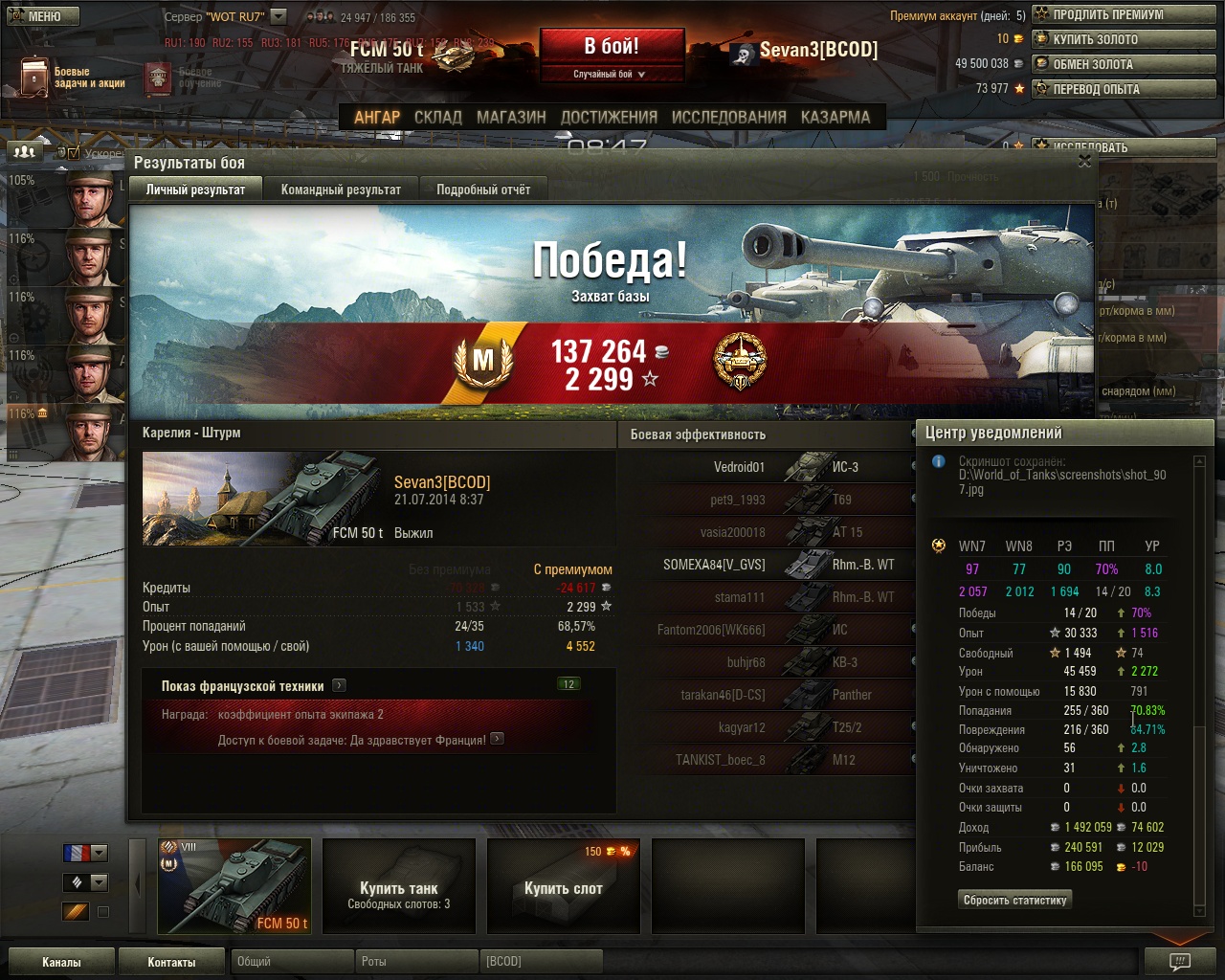Switch to Командный результат tab
Image resolution: width=1225 pixels, height=980 pixels.
pyautogui.click(x=341, y=189)
